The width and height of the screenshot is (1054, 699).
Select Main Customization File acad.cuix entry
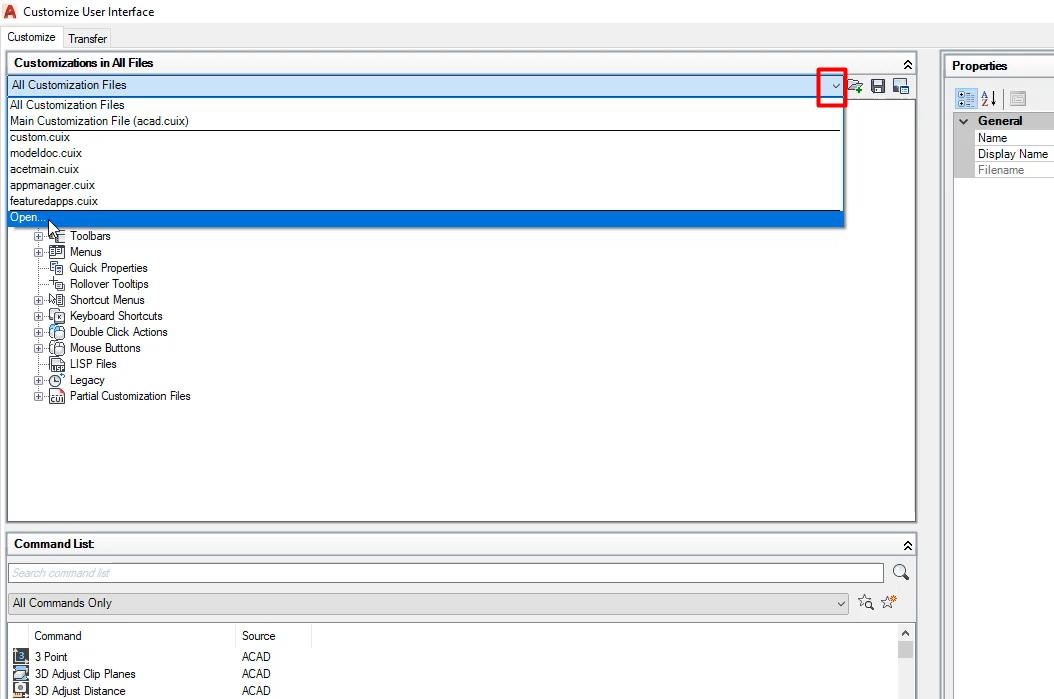coord(98,120)
